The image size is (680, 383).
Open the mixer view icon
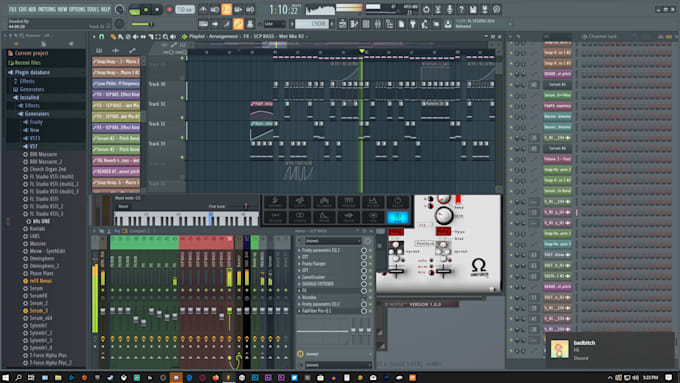coord(378,24)
